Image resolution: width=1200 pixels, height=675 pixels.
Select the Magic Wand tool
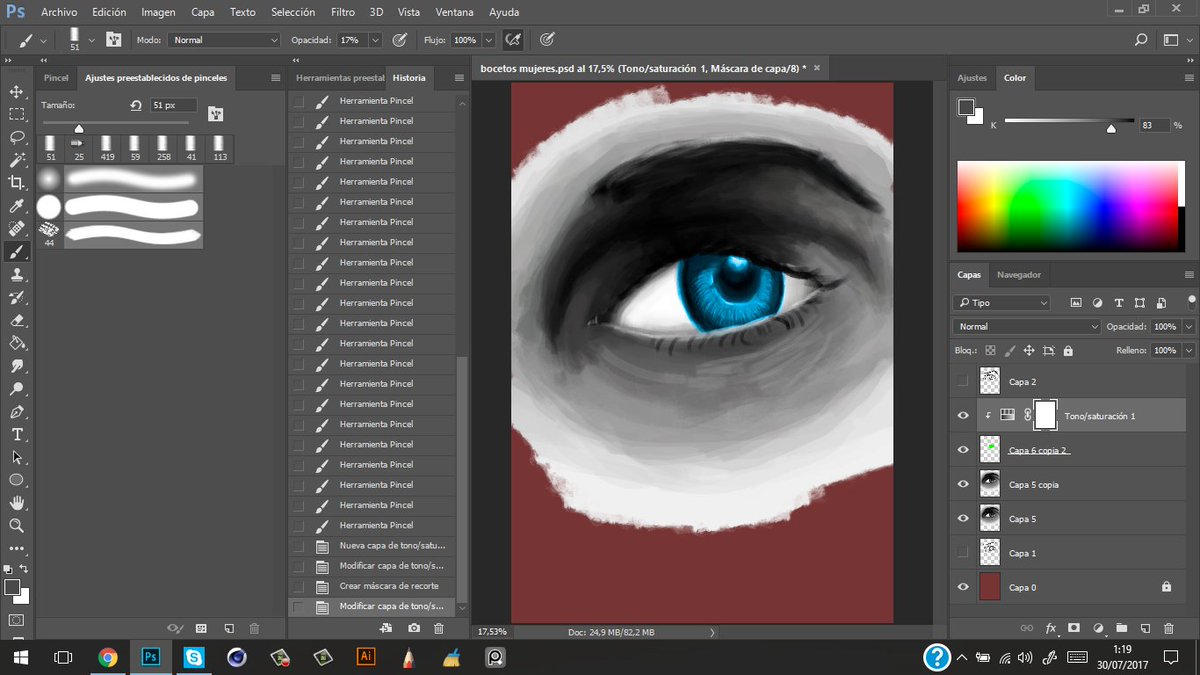click(x=16, y=160)
